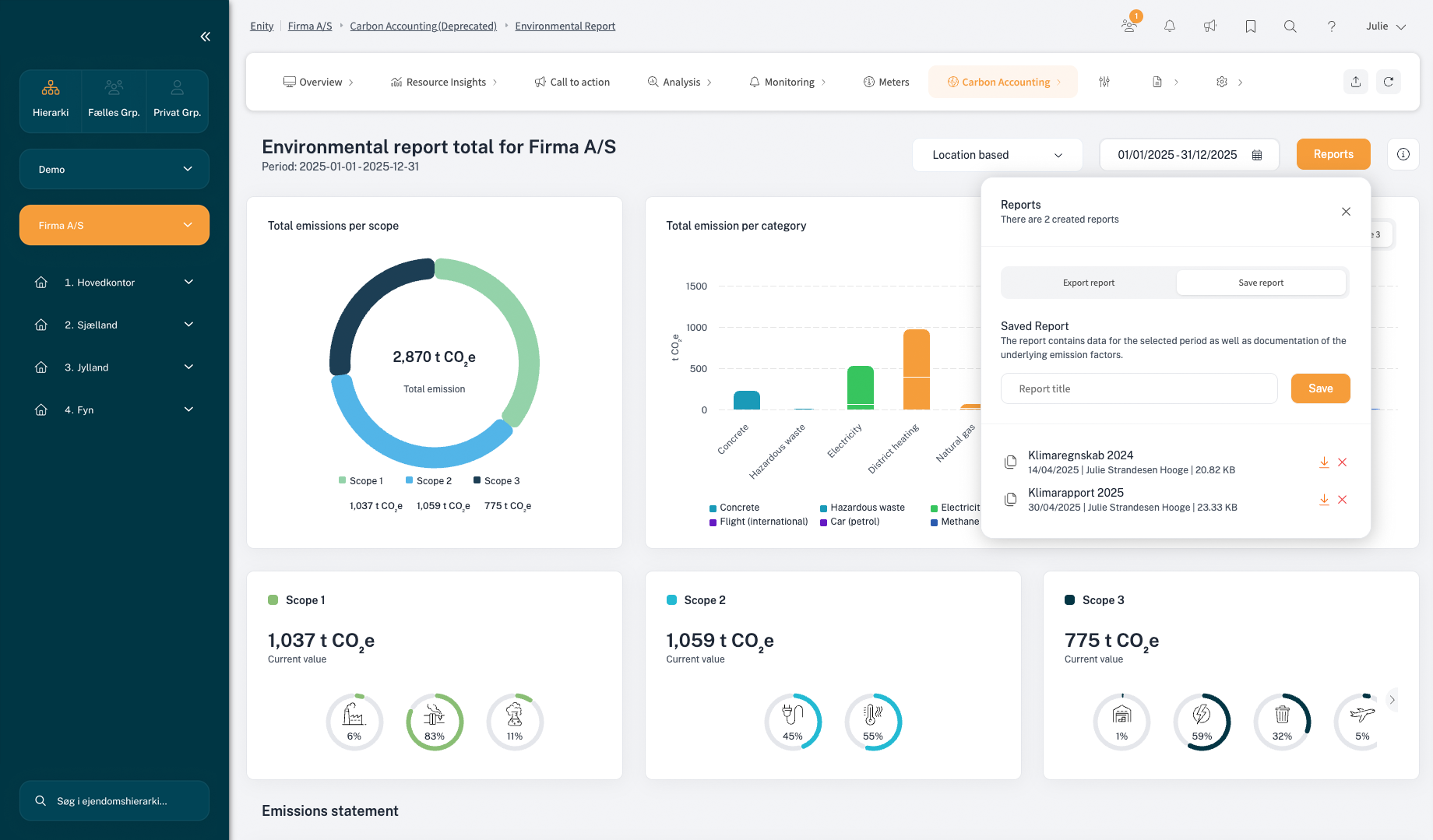Select Fælles Grp. view
The width and height of the screenshot is (1433, 840).
pyautogui.click(x=114, y=101)
